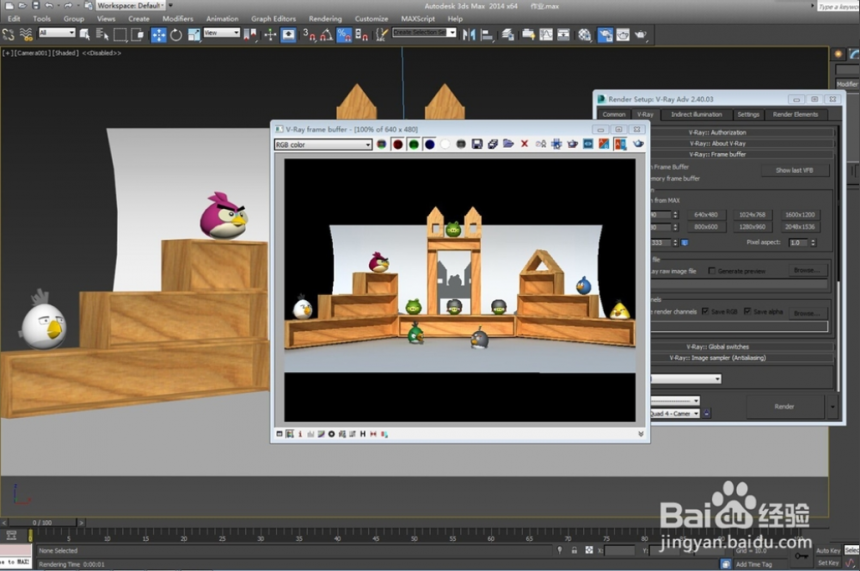Open Select by Name list tool
Viewport: 860px width, 571px height.
coord(102,35)
